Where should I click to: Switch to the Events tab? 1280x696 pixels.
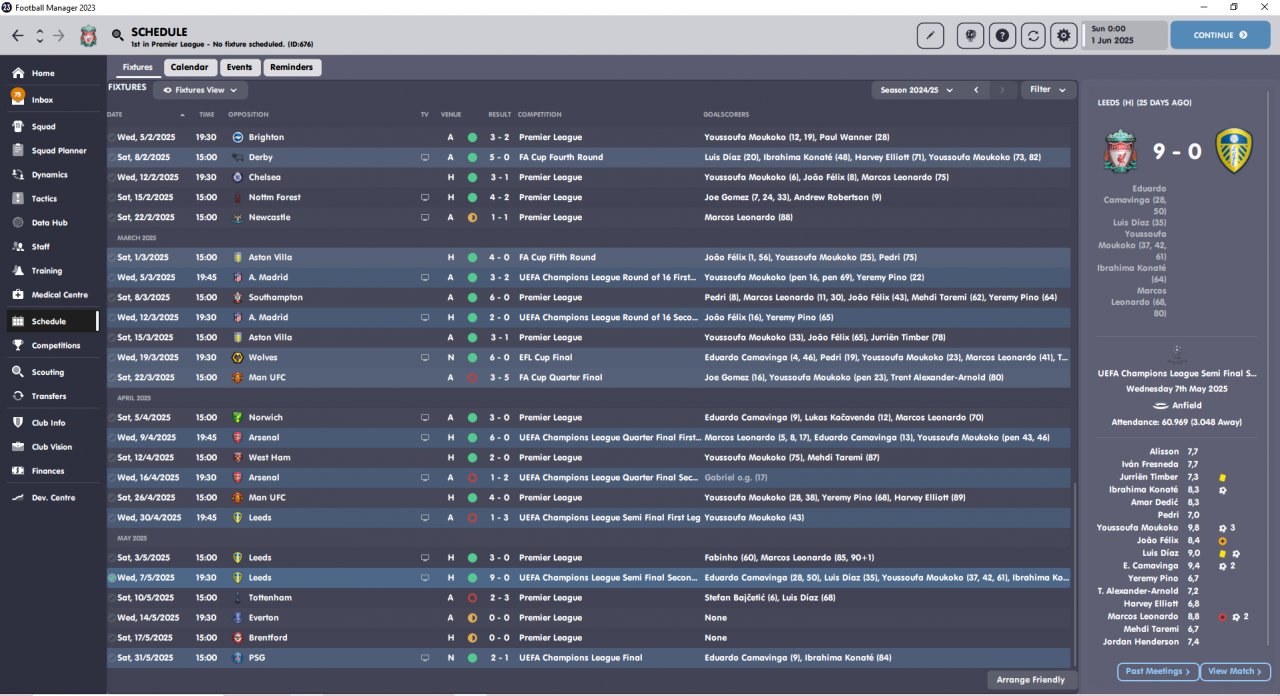(239, 67)
